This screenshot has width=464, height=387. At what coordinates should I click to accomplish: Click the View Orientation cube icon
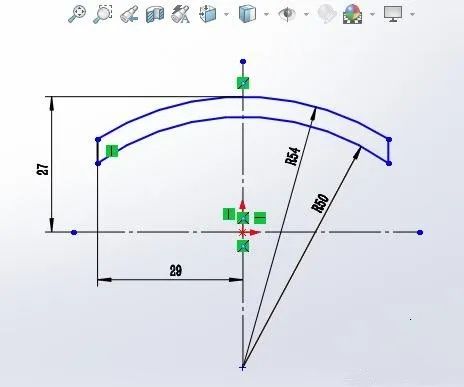[208, 14]
